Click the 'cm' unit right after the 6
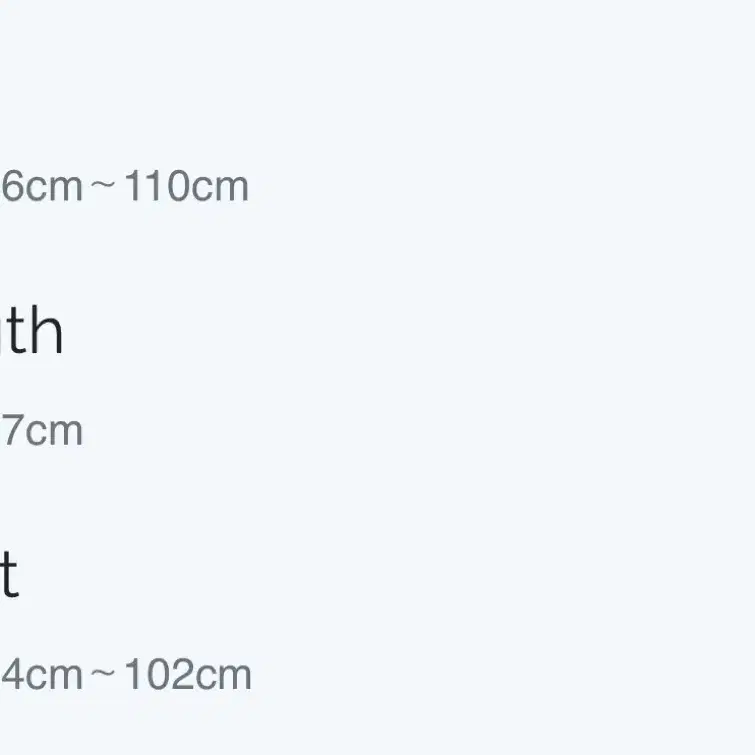755x755 pixels. coord(54,188)
